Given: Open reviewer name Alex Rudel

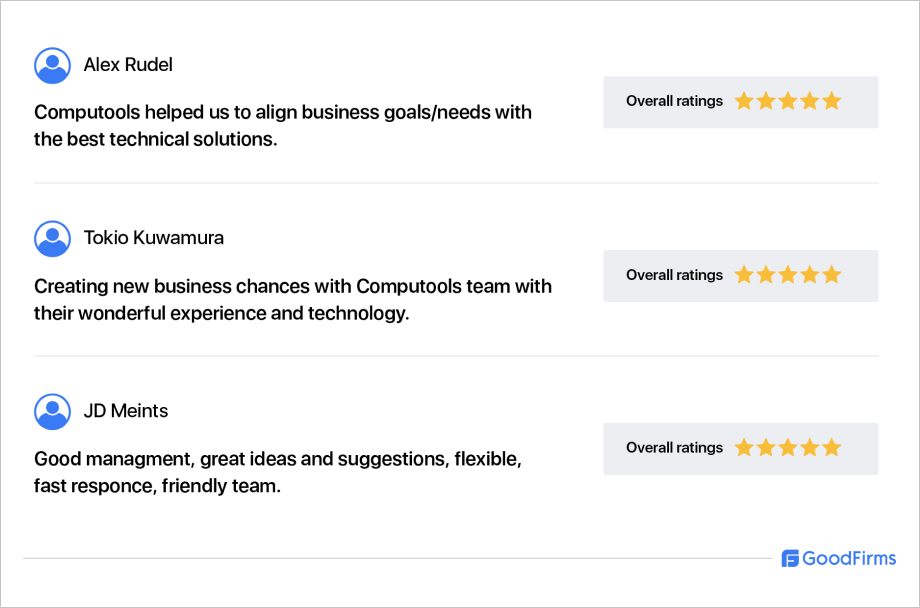Looking at the screenshot, I should pos(128,65).
